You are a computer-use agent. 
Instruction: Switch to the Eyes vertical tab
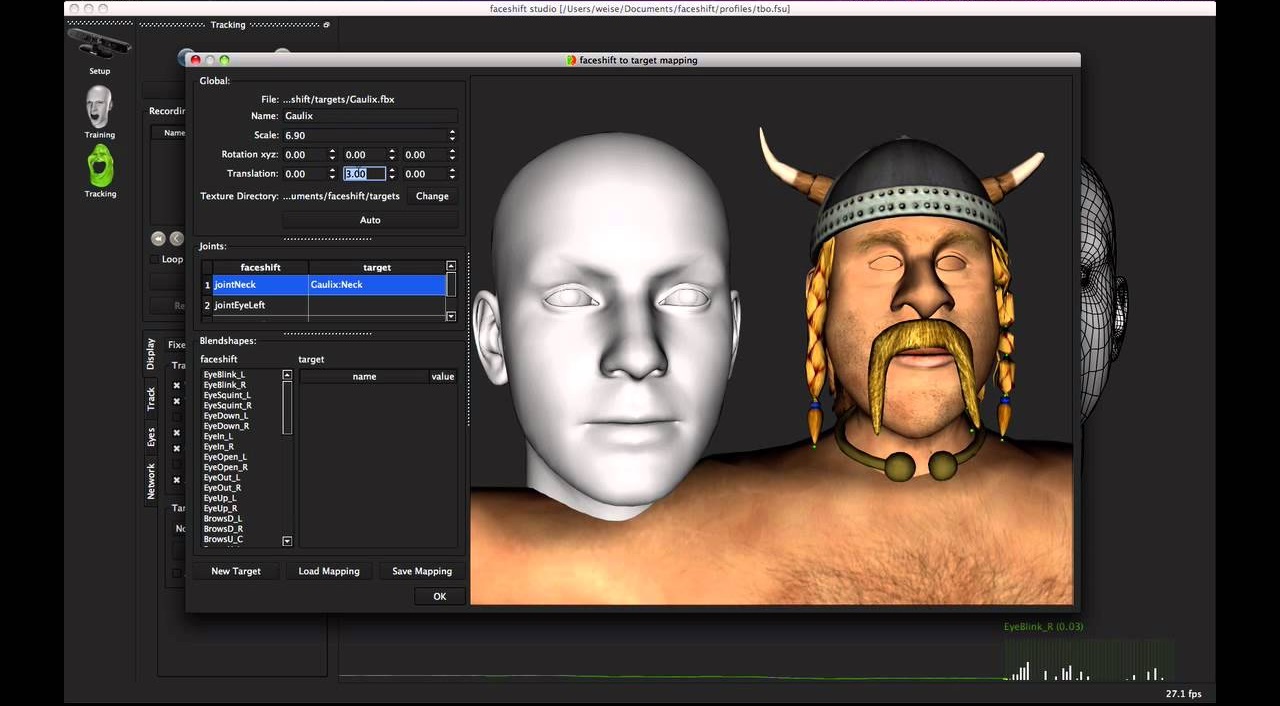pyautogui.click(x=151, y=437)
